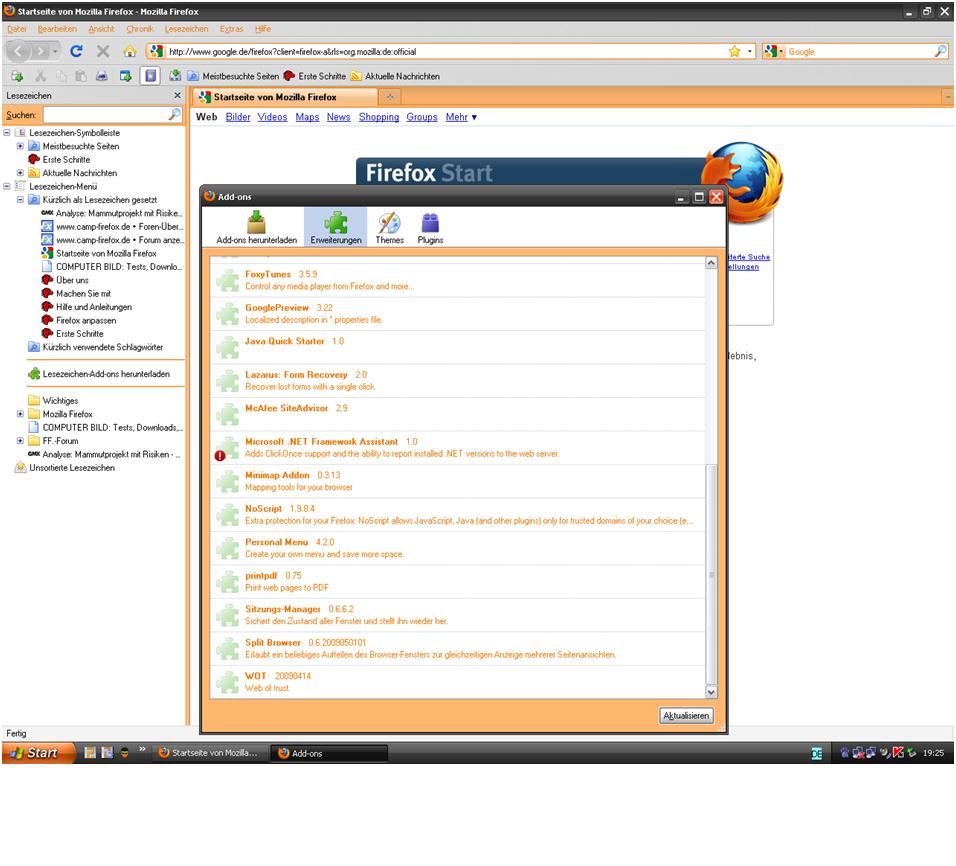Switch to Erweiterungen section in Add-ons
The height and width of the screenshot is (866, 956).
pos(336,227)
